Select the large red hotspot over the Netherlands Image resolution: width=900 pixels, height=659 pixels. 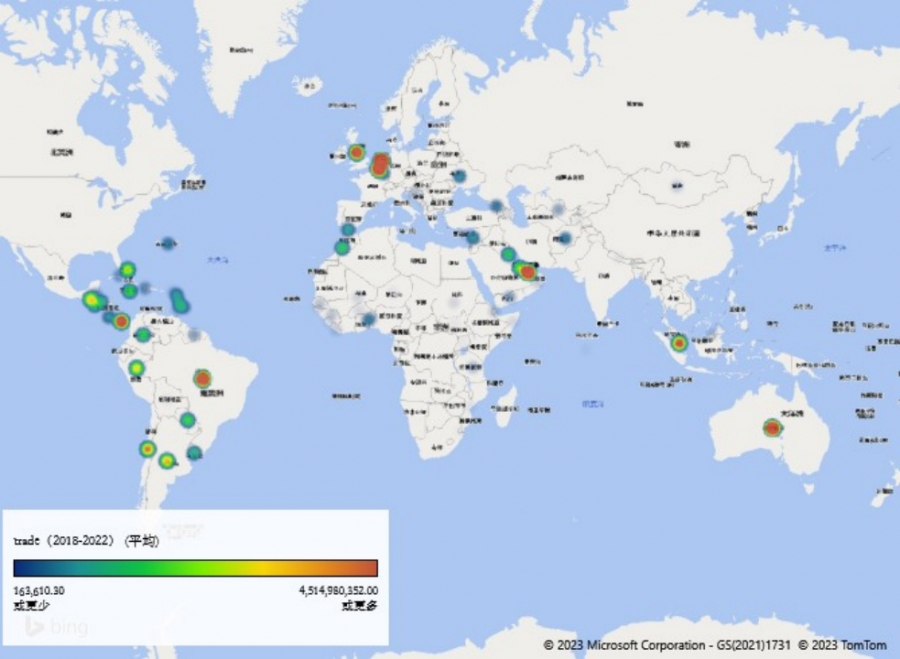[380, 164]
